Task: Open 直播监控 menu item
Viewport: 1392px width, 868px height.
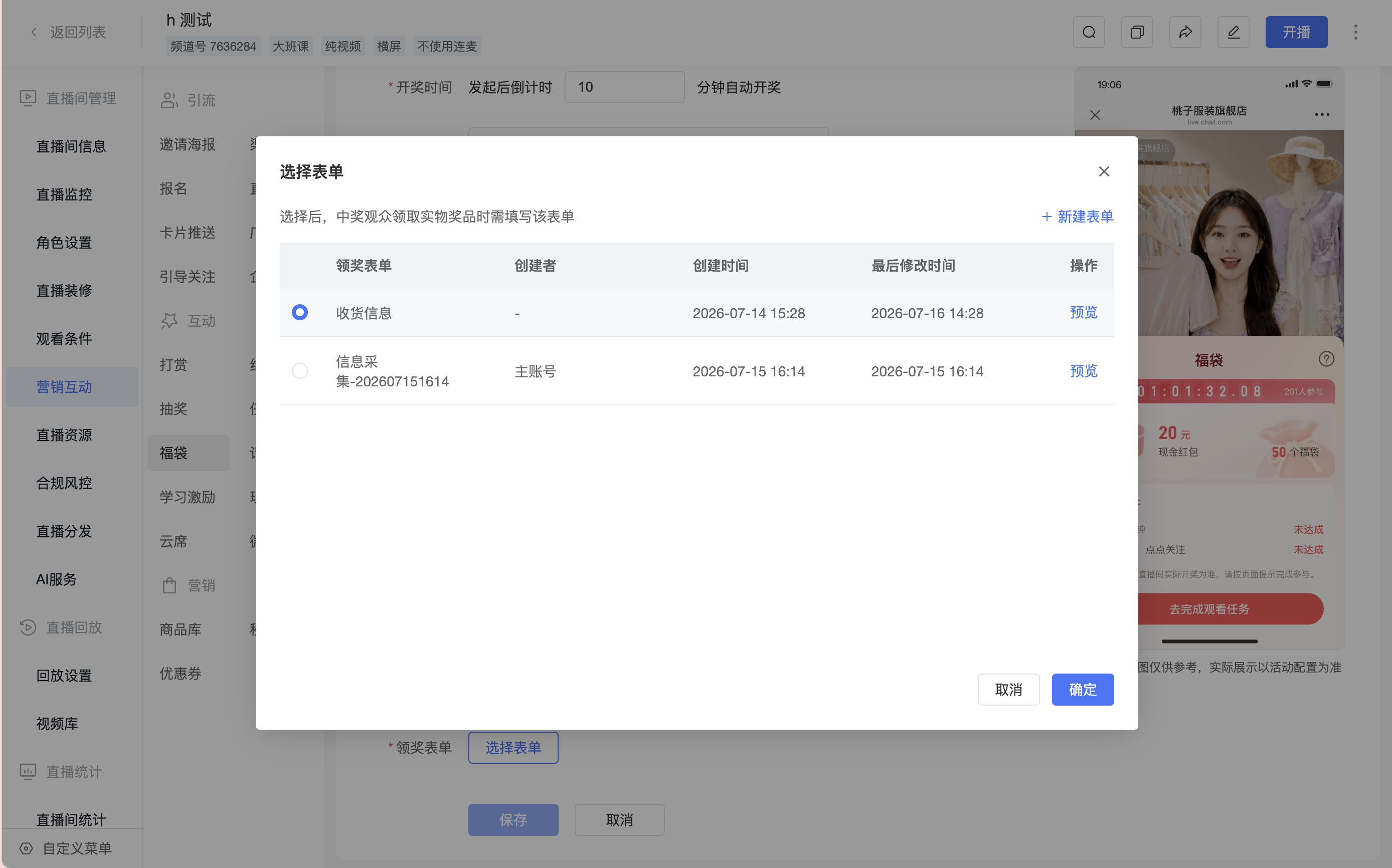Action: [64, 194]
